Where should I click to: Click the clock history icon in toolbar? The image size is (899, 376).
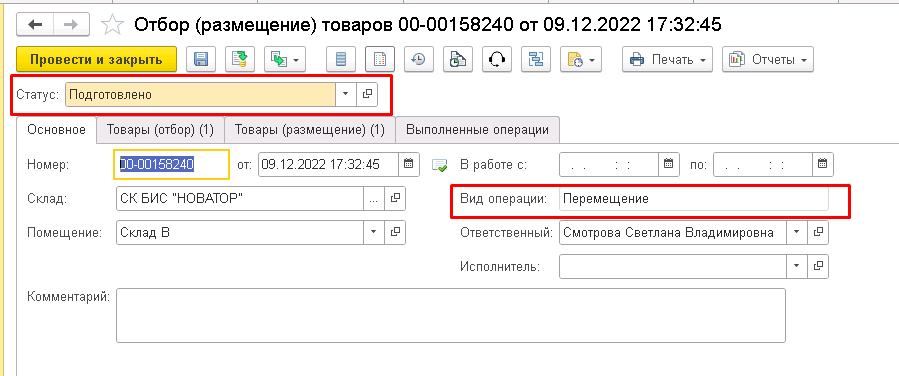tap(419, 60)
